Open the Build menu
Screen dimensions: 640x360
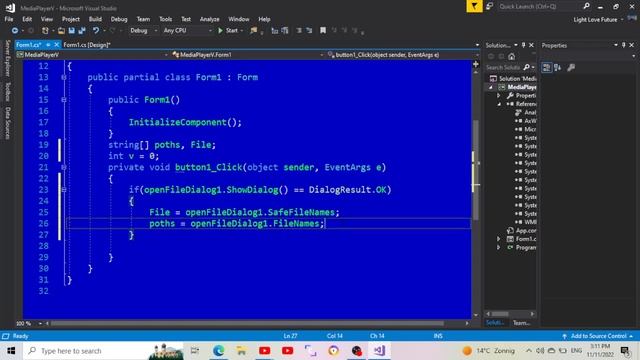point(95,19)
